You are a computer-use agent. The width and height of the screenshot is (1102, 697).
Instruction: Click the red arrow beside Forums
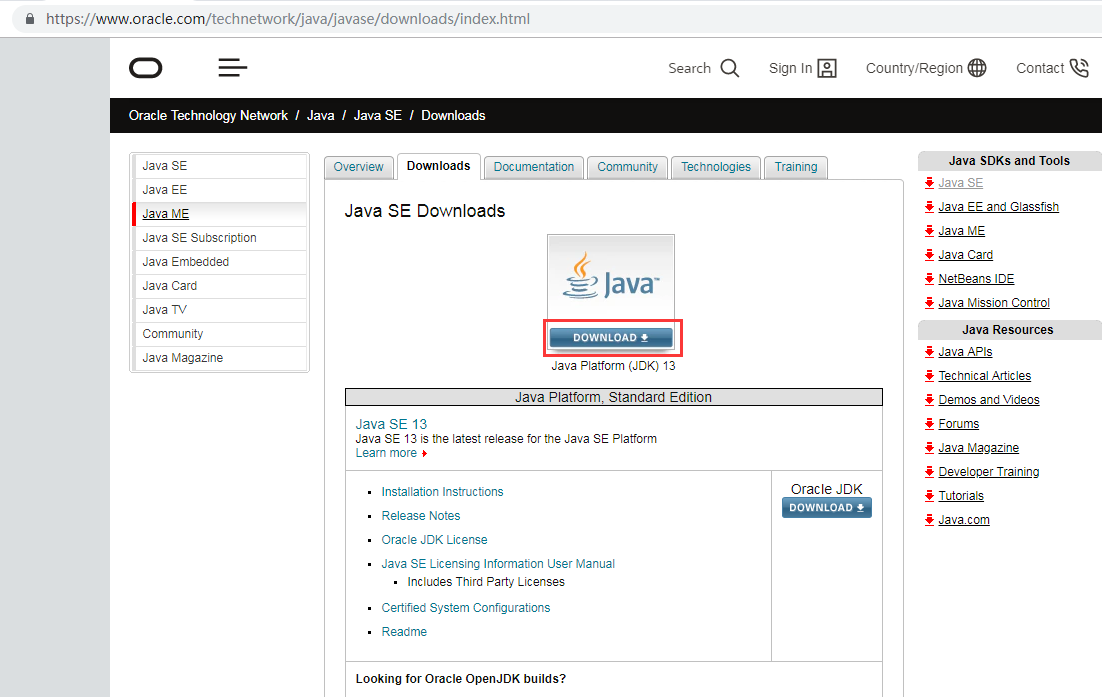pyautogui.click(x=930, y=424)
